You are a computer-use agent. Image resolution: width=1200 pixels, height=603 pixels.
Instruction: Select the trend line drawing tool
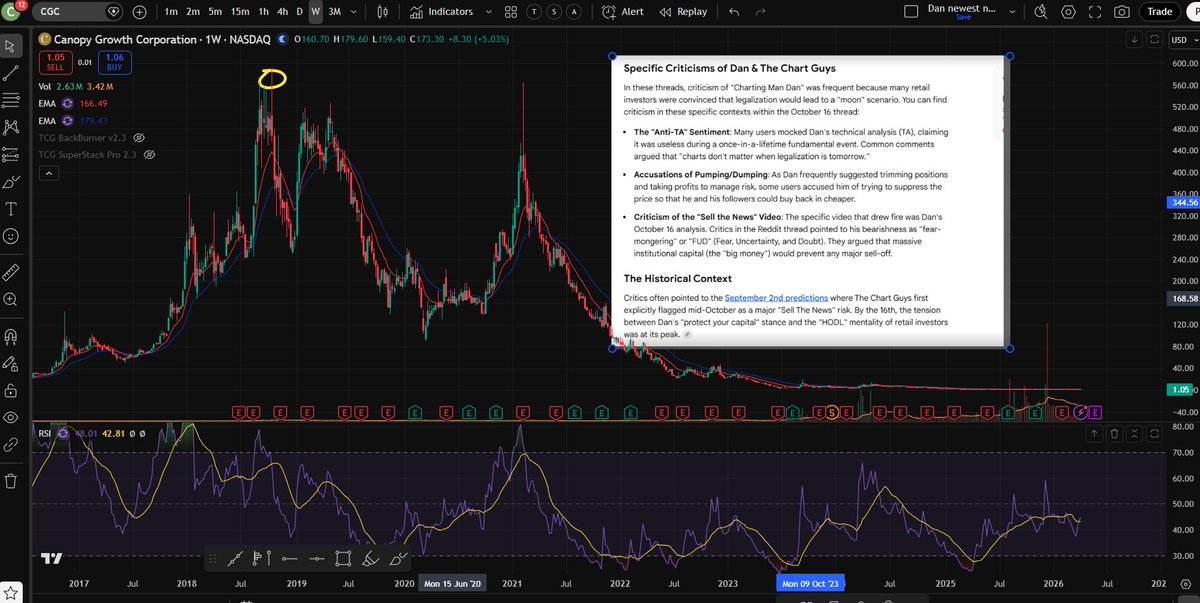11,73
